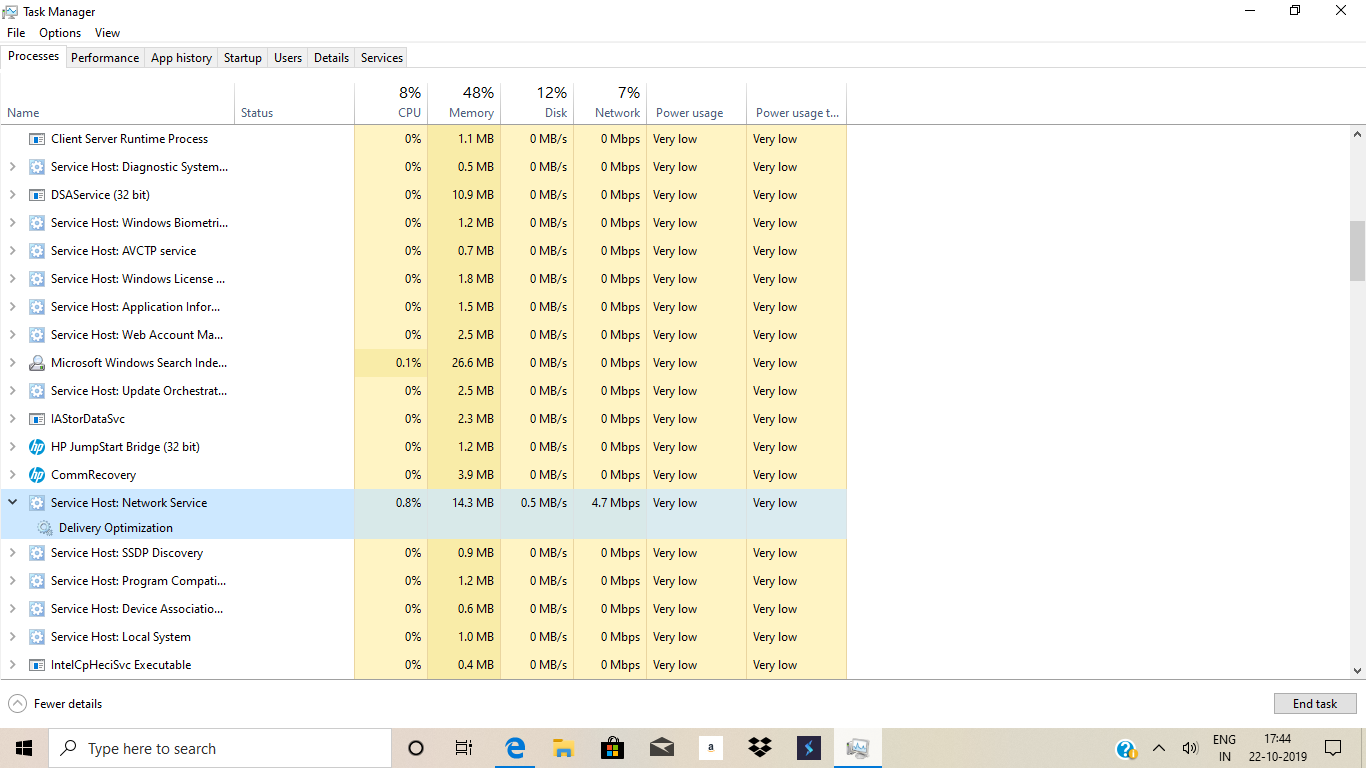Open Task View from the taskbar

(464, 748)
